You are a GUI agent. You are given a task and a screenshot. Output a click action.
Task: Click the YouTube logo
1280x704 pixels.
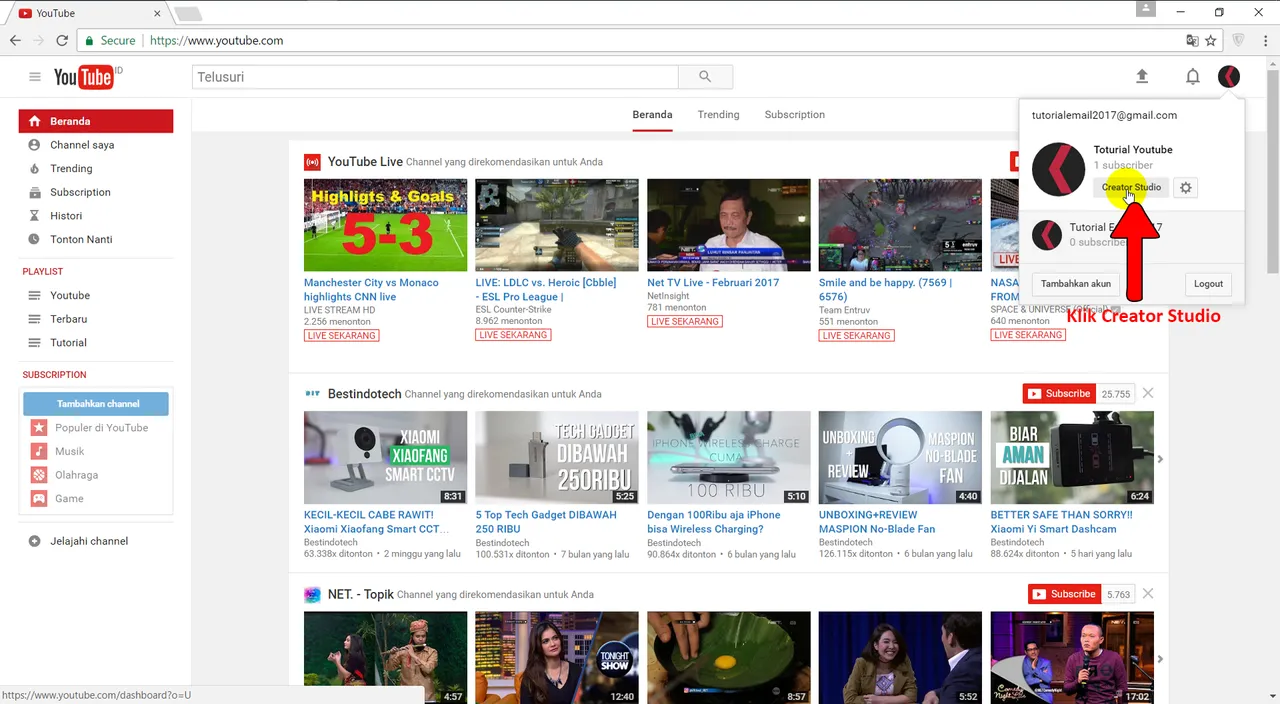[x=86, y=77]
